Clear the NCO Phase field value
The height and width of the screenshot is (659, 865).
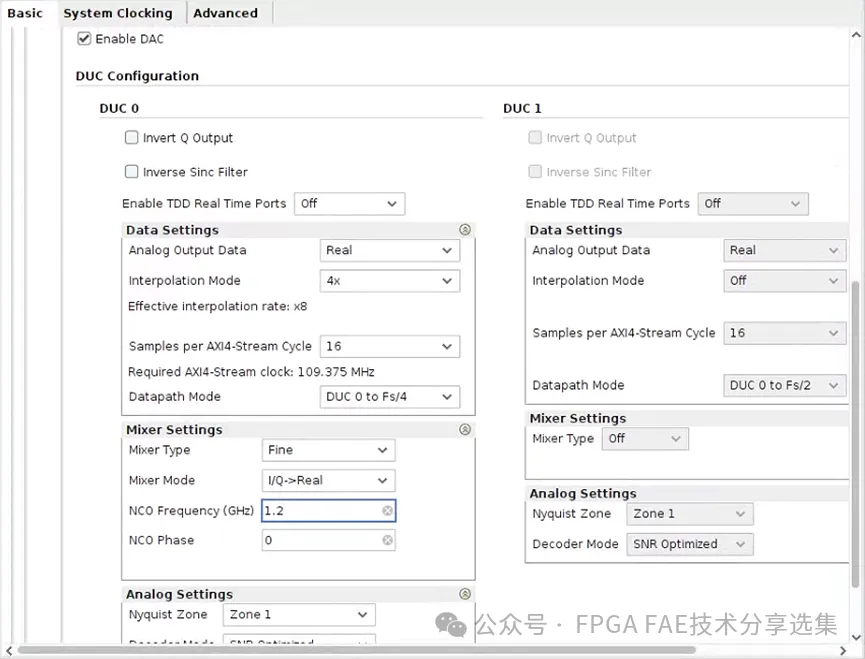click(388, 540)
